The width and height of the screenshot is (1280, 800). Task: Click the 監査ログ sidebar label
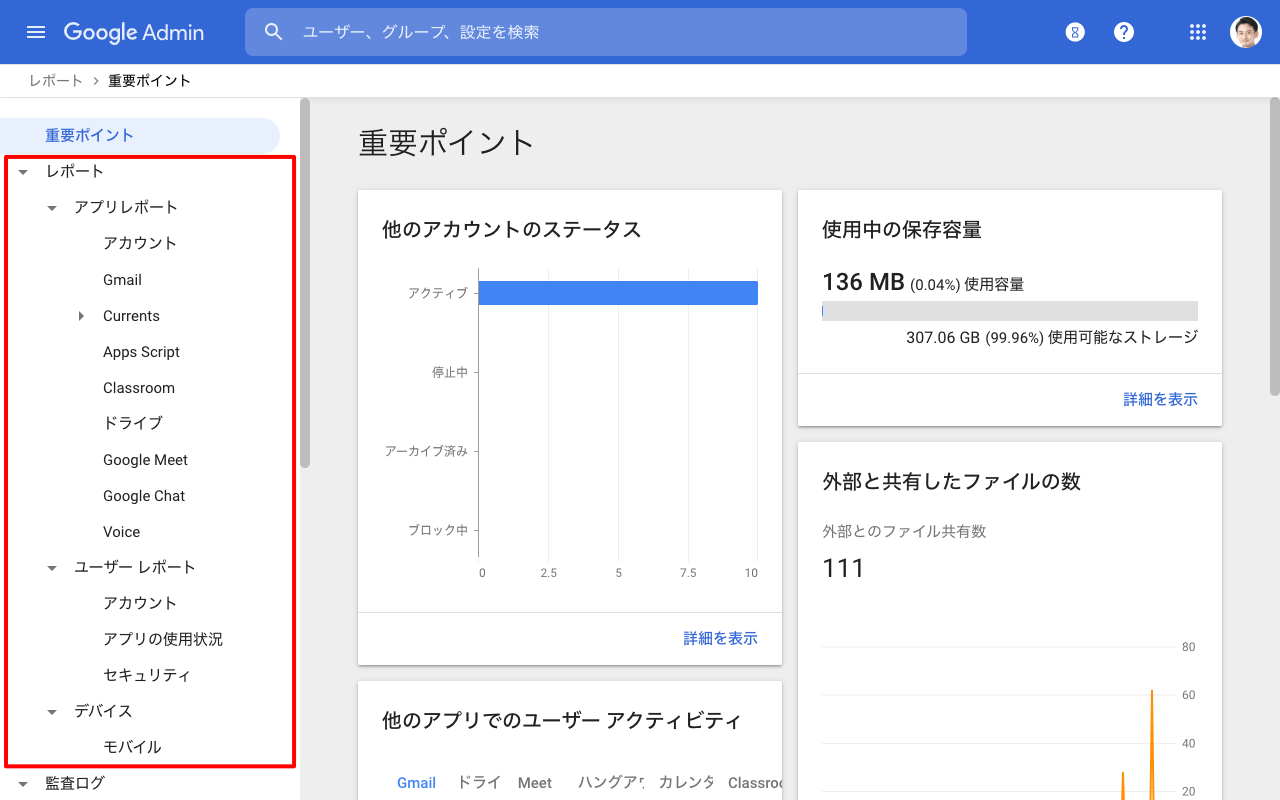click(75, 783)
